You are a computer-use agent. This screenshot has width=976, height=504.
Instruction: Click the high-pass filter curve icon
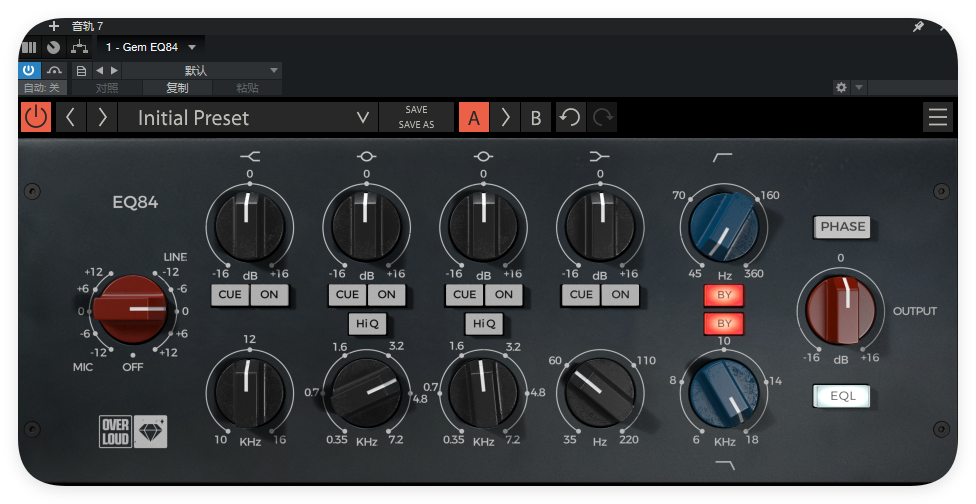(723, 157)
